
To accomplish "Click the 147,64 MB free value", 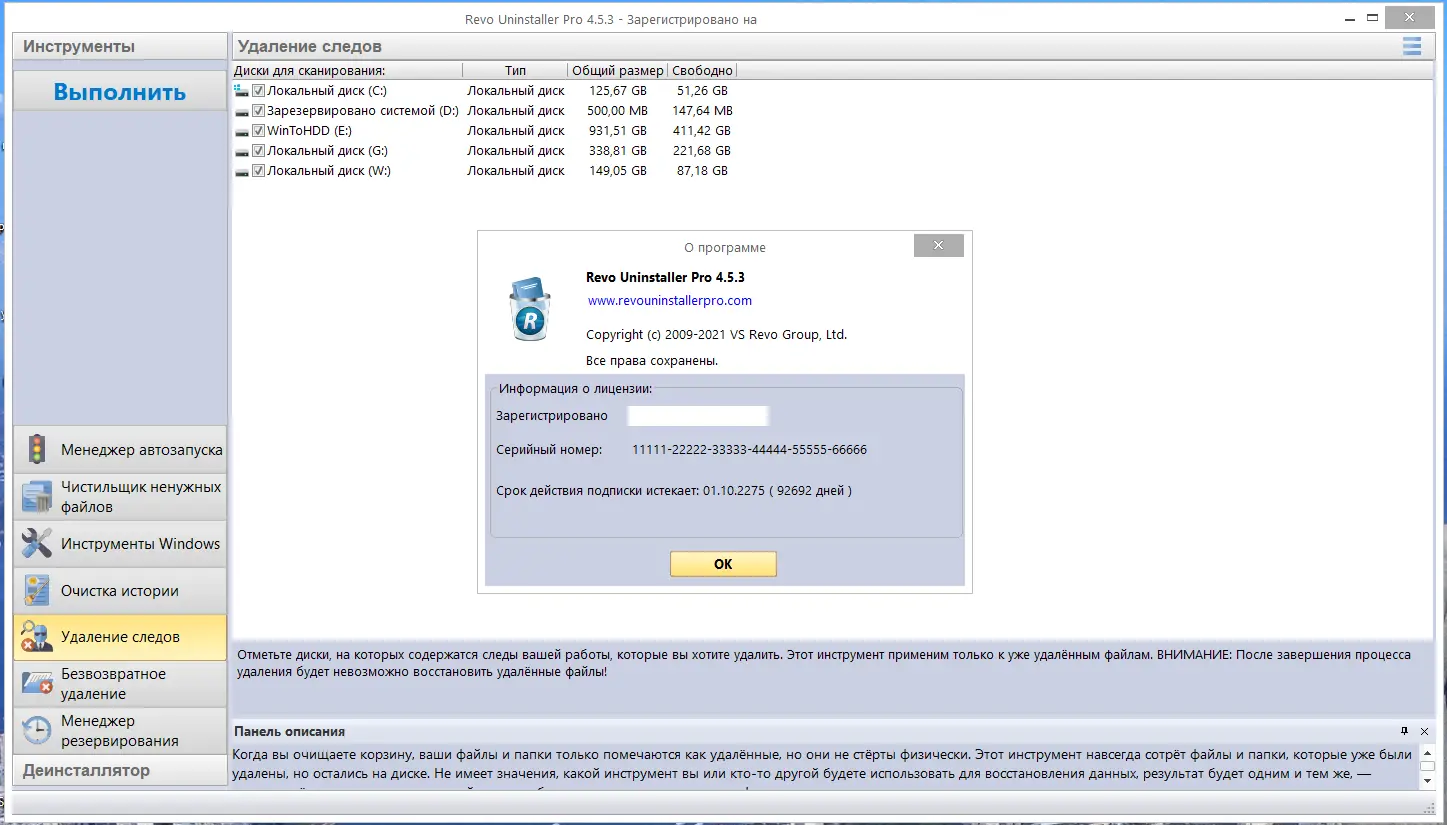I will pyautogui.click(x=702, y=111).
